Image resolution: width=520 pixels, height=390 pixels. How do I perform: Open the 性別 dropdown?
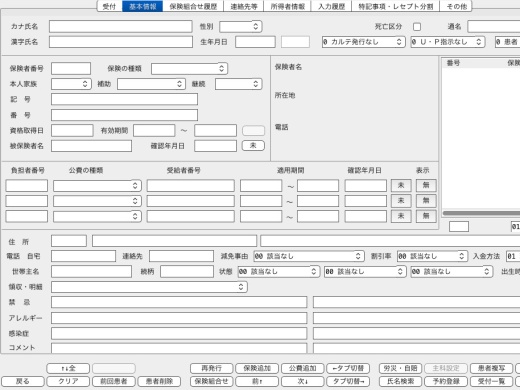click(x=241, y=26)
